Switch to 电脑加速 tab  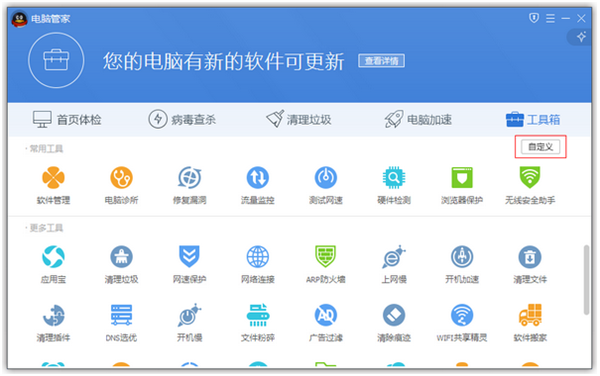tap(418, 120)
